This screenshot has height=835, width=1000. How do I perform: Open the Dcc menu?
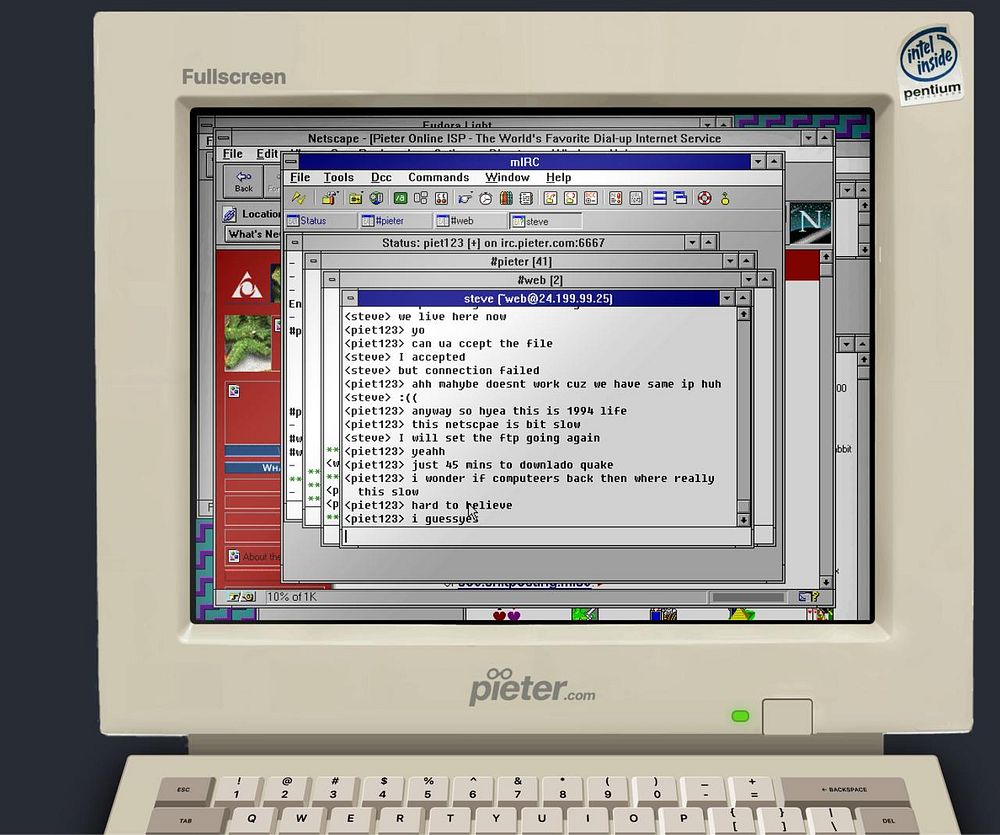pos(381,177)
